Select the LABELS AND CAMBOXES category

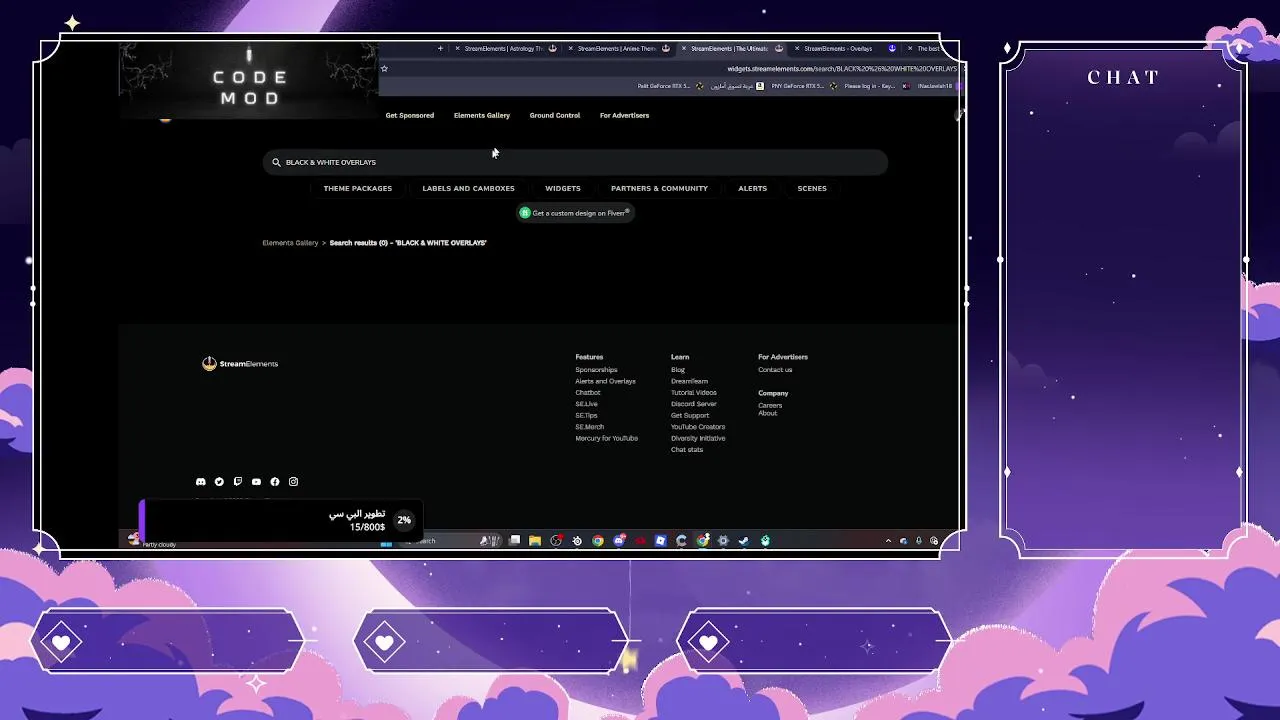468,188
